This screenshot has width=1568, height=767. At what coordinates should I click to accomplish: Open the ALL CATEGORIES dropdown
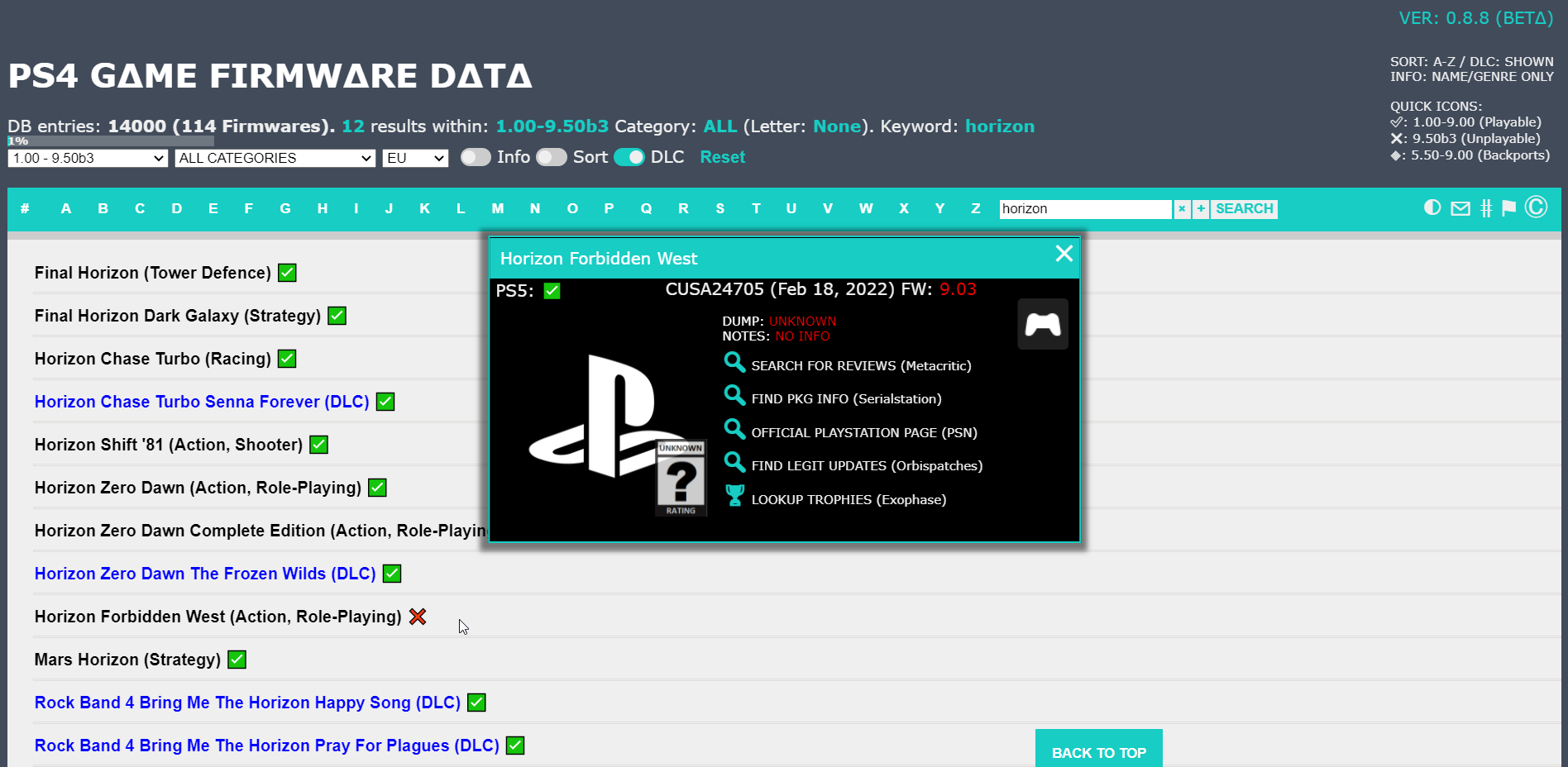point(275,158)
